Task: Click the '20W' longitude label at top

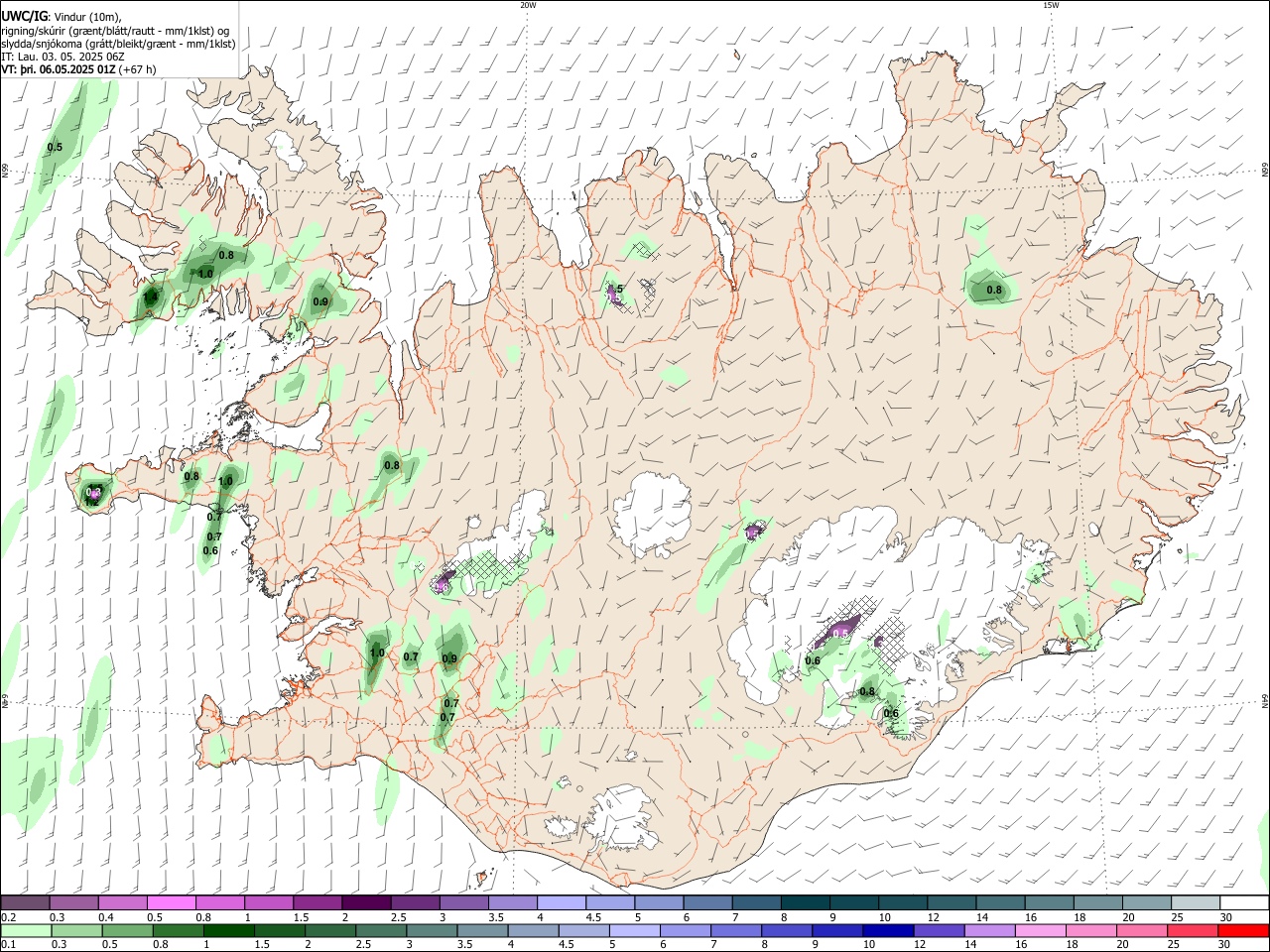Action: click(x=528, y=5)
